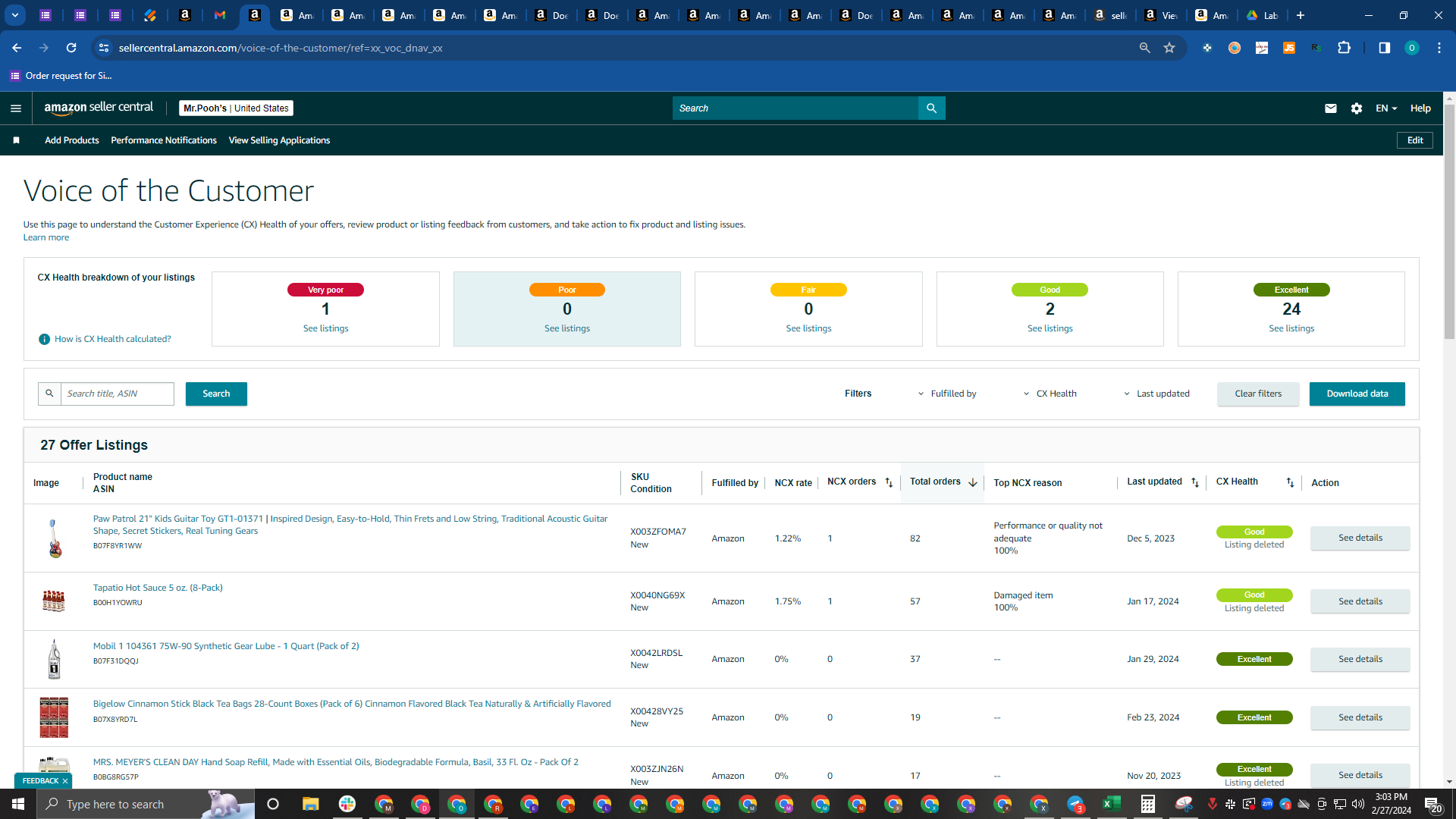
Task: Open See details for Mobil 1 Gear Lube
Action: (x=1360, y=659)
